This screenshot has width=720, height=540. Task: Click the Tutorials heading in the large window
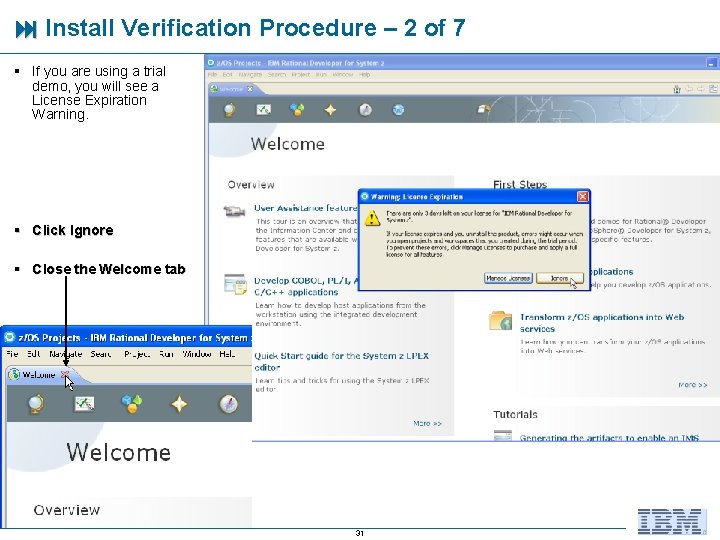point(515,414)
